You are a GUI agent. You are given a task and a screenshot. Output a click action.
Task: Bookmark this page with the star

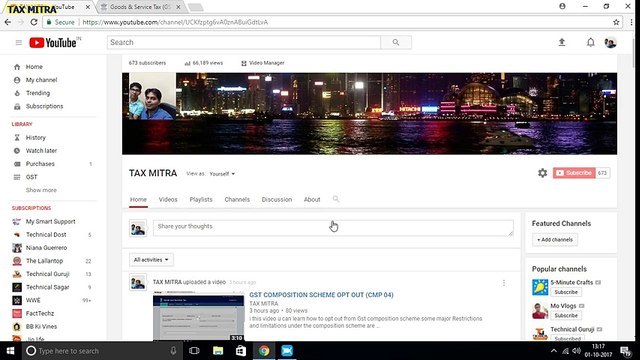point(616,22)
